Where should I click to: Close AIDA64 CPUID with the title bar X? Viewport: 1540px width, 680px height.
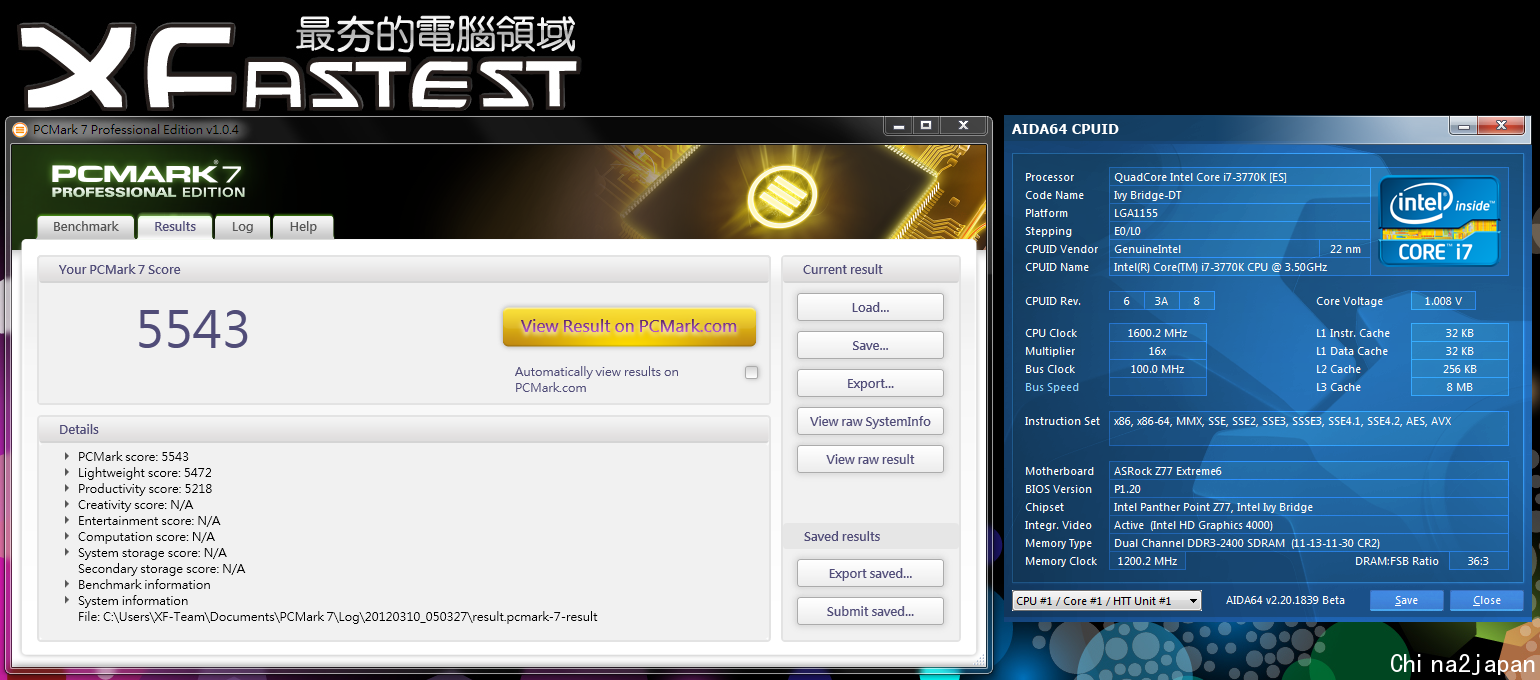pos(1502,126)
